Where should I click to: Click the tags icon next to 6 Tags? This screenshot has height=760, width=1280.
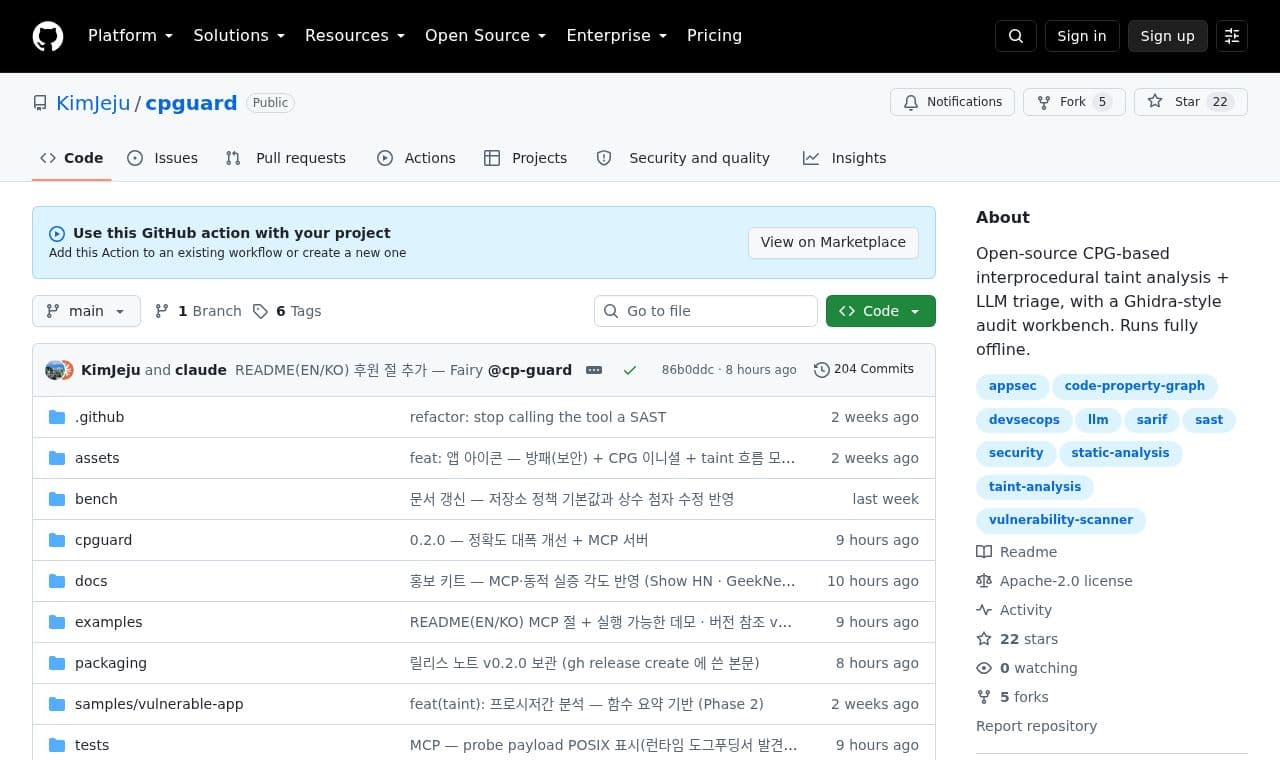pos(260,311)
